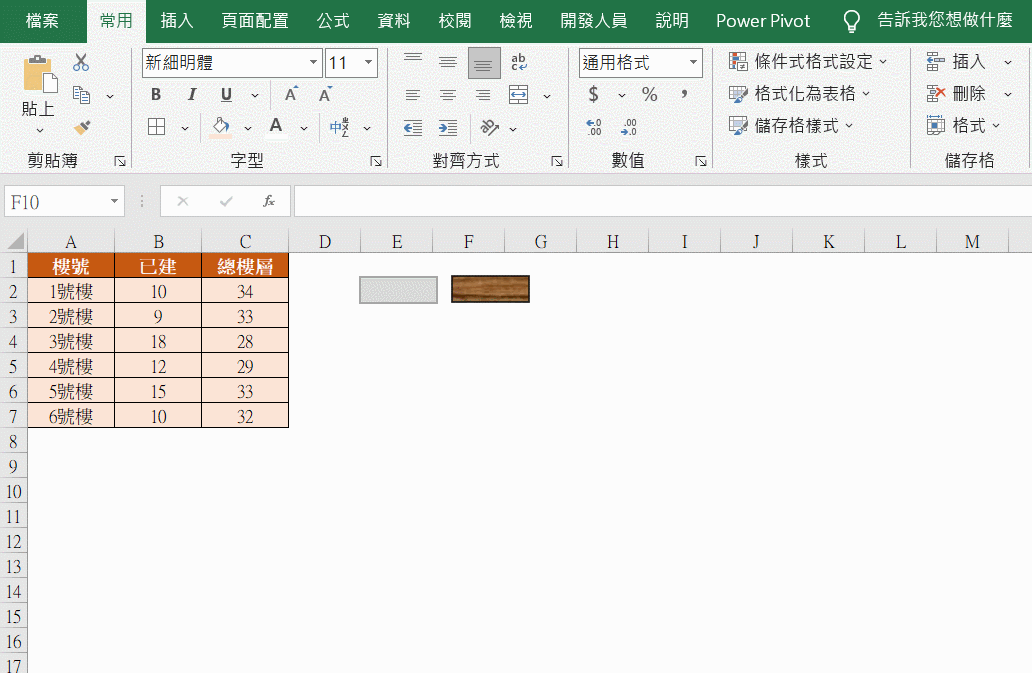Click the Increase Decimal icon
This screenshot has height=673, width=1032.
click(594, 128)
